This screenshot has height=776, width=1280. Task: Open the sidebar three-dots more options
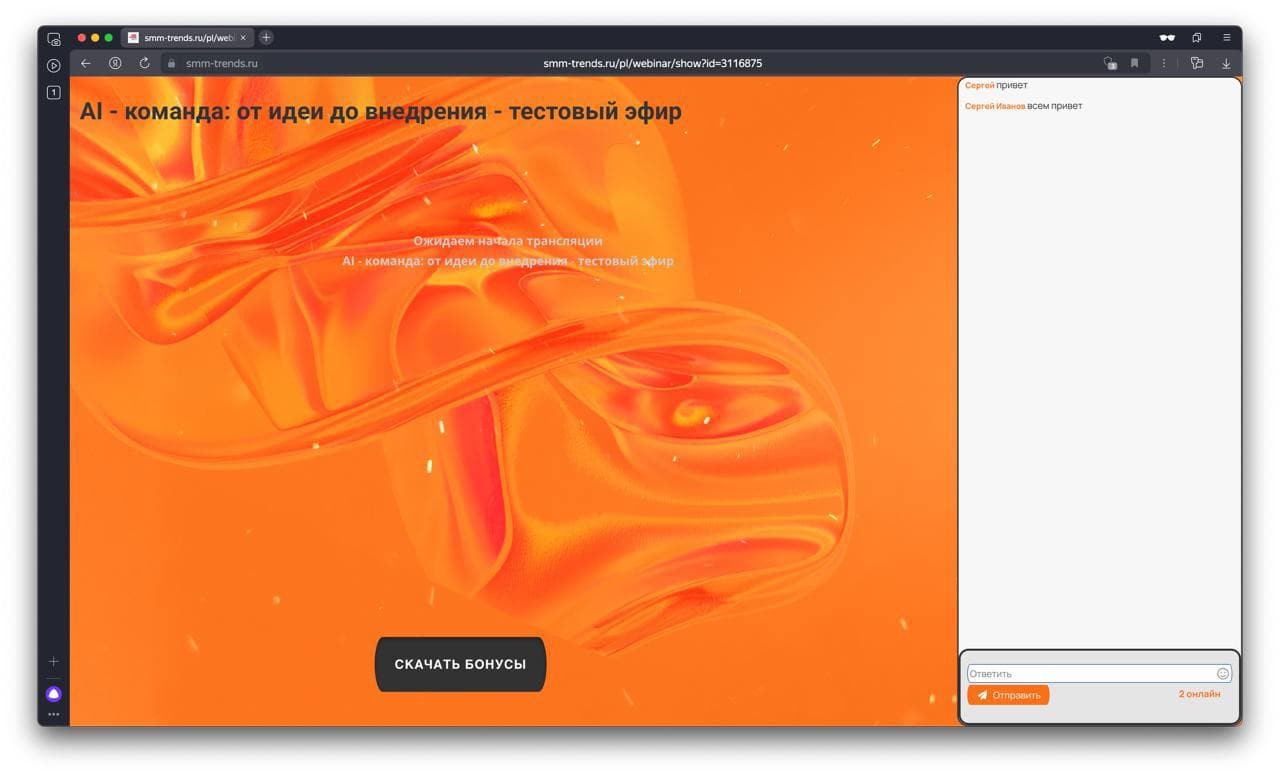click(54, 714)
